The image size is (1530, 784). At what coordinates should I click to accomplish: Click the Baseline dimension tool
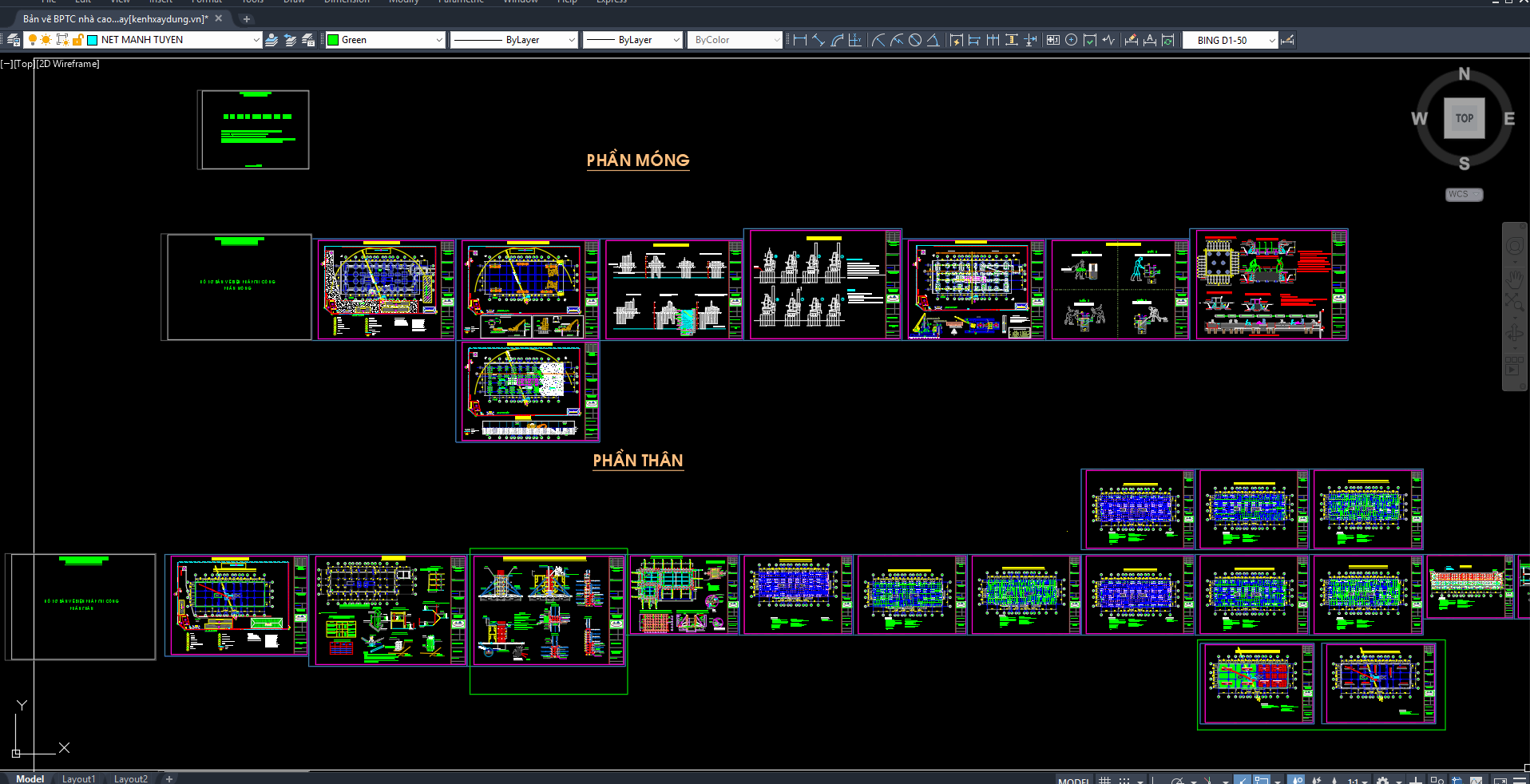coord(974,40)
